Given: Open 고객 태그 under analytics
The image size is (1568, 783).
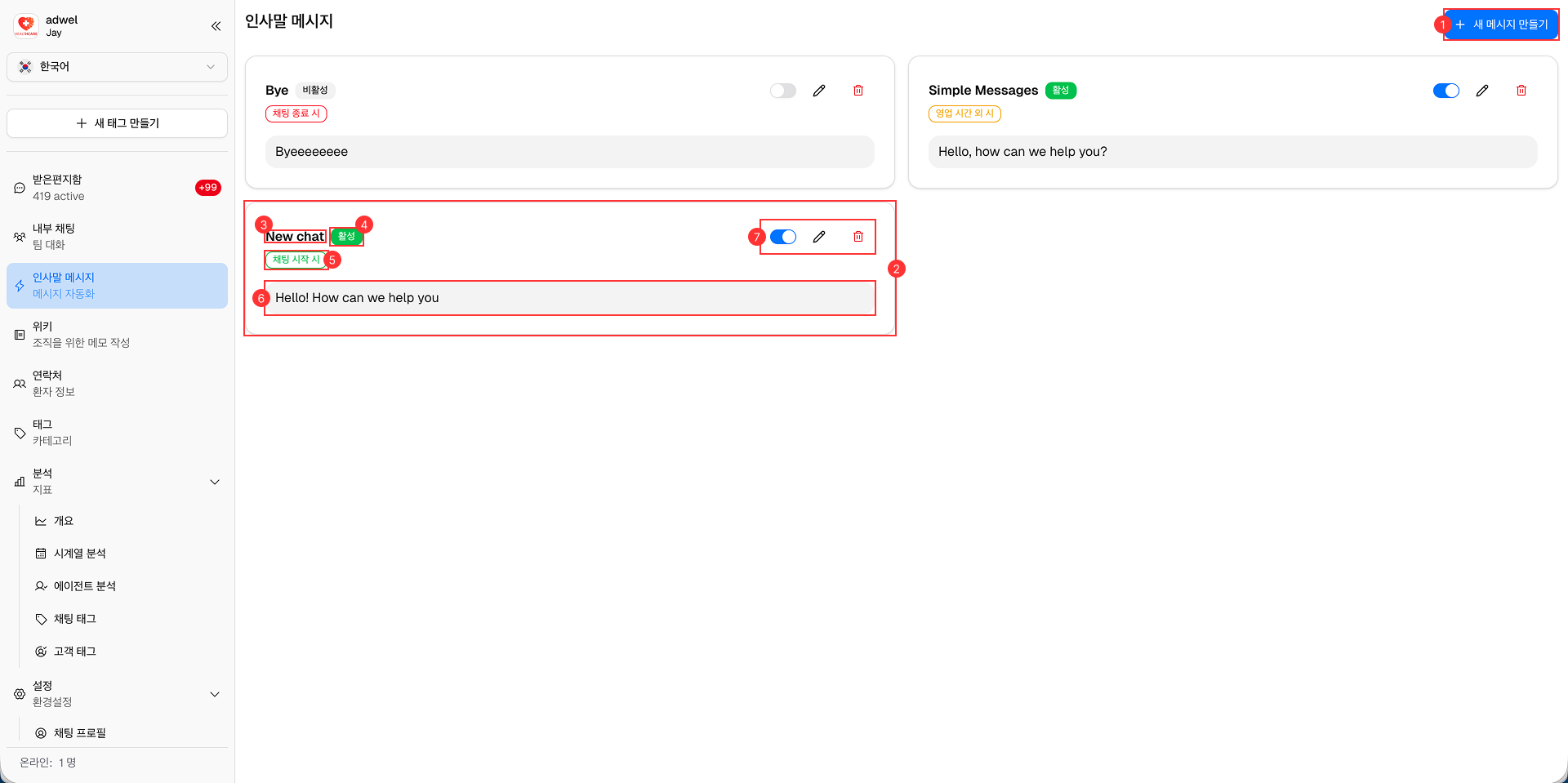Looking at the screenshot, I should click(x=74, y=651).
